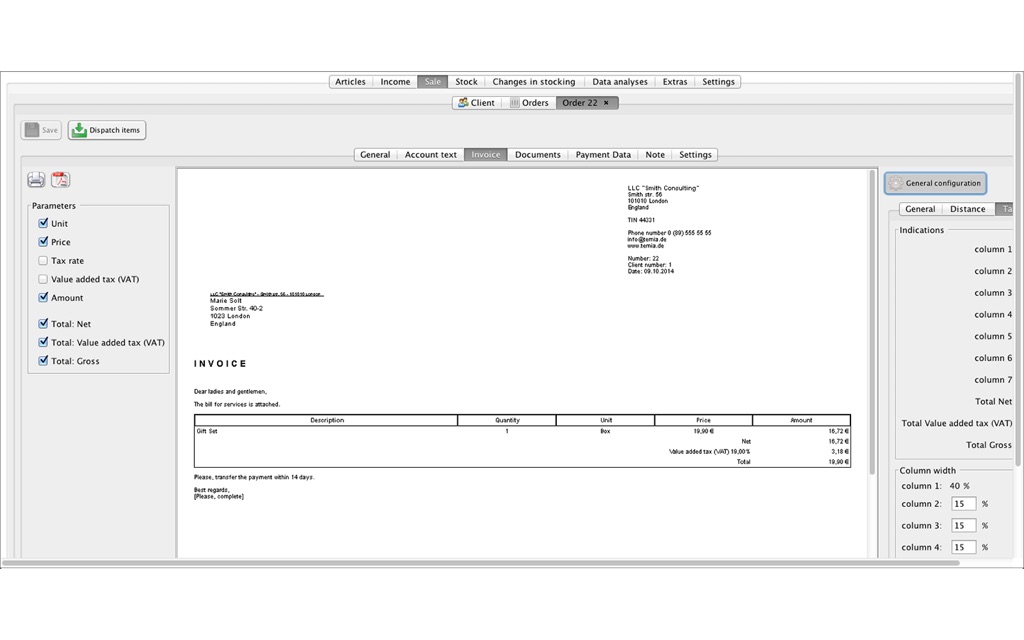1024x640 pixels.
Task: Export invoice as PDF icon
Action: [x=61, y=180]
